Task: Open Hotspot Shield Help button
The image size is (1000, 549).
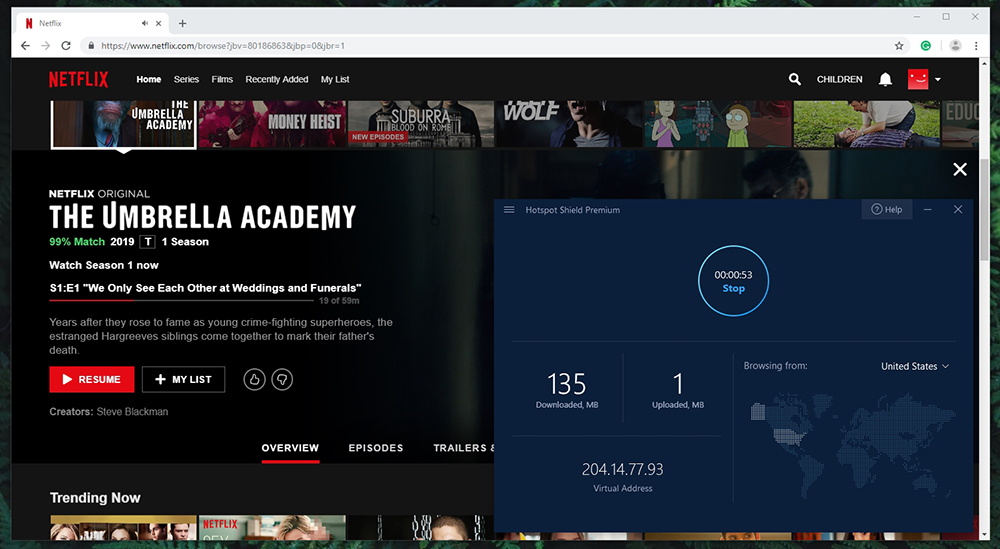Action: [x=886, y=209]
